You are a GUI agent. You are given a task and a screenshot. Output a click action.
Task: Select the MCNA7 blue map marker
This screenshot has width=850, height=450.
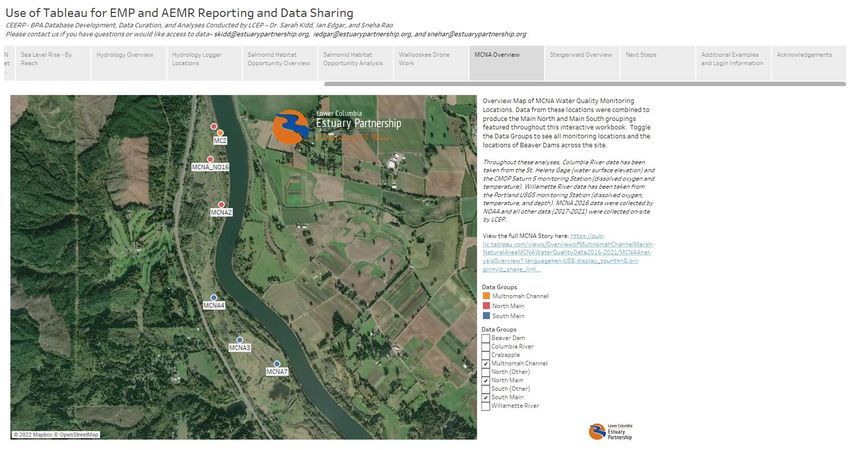(277, 364)
